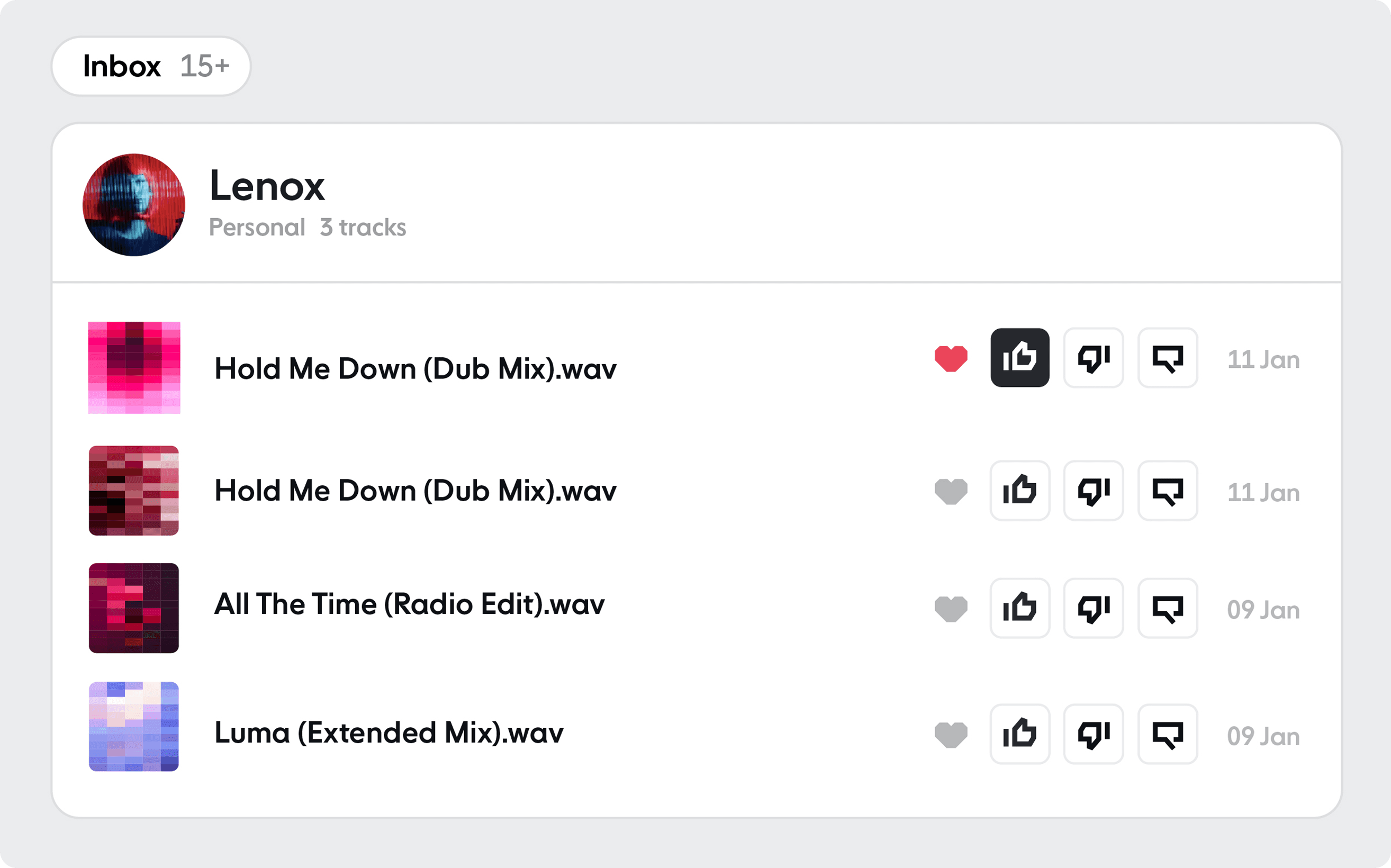Favorite Luma (Extended Mix) with heart icon

click(951, 735)
